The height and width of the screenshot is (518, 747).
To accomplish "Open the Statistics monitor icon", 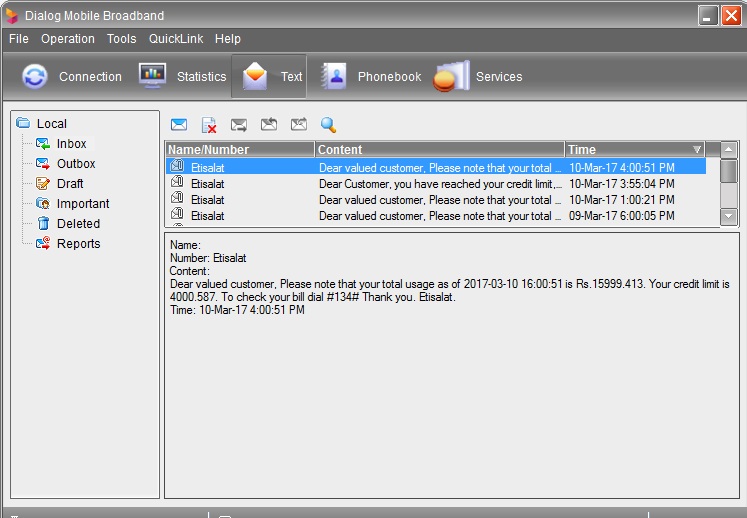I will (x=152, y=75).
